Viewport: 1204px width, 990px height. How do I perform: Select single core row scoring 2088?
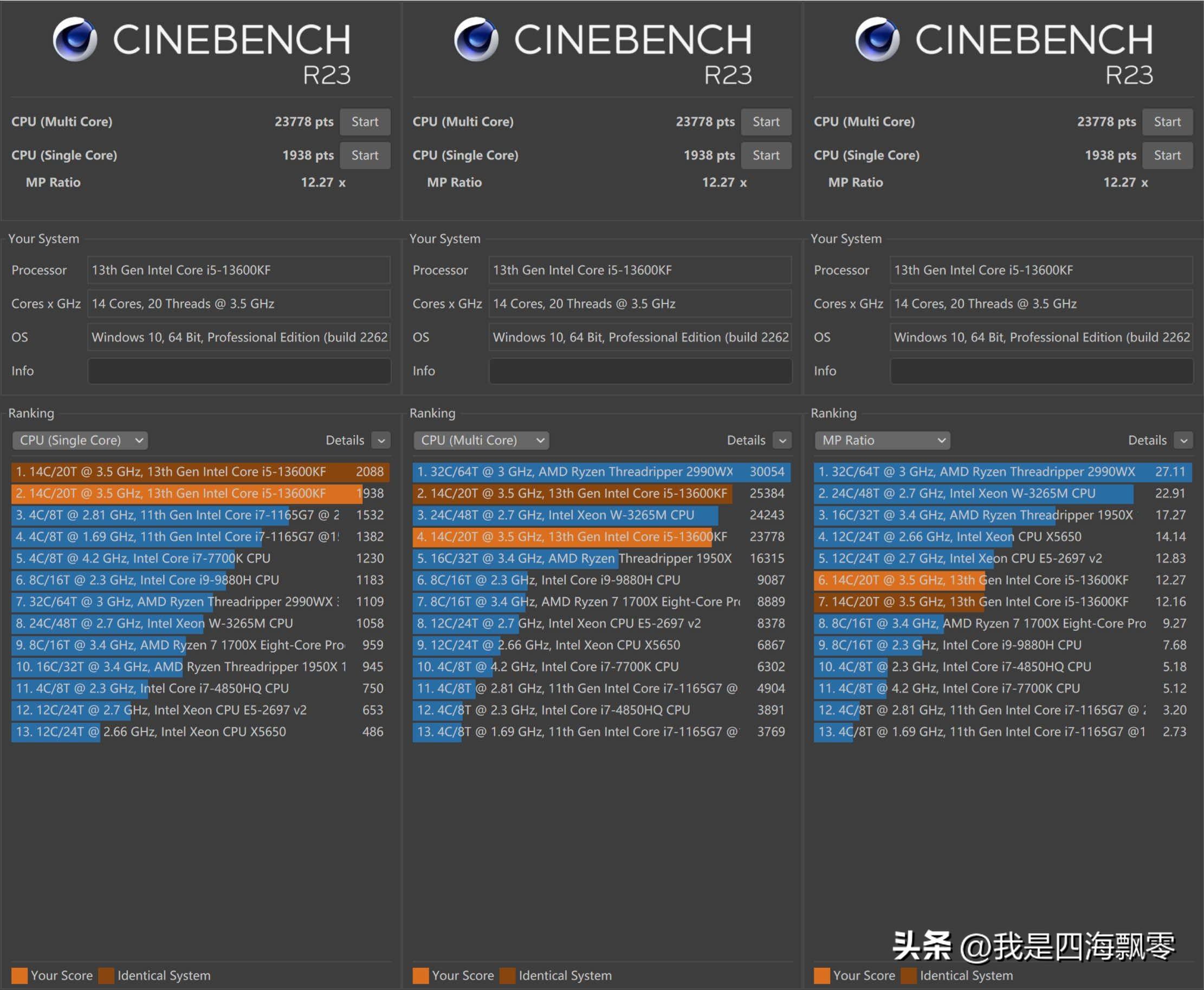200,471
